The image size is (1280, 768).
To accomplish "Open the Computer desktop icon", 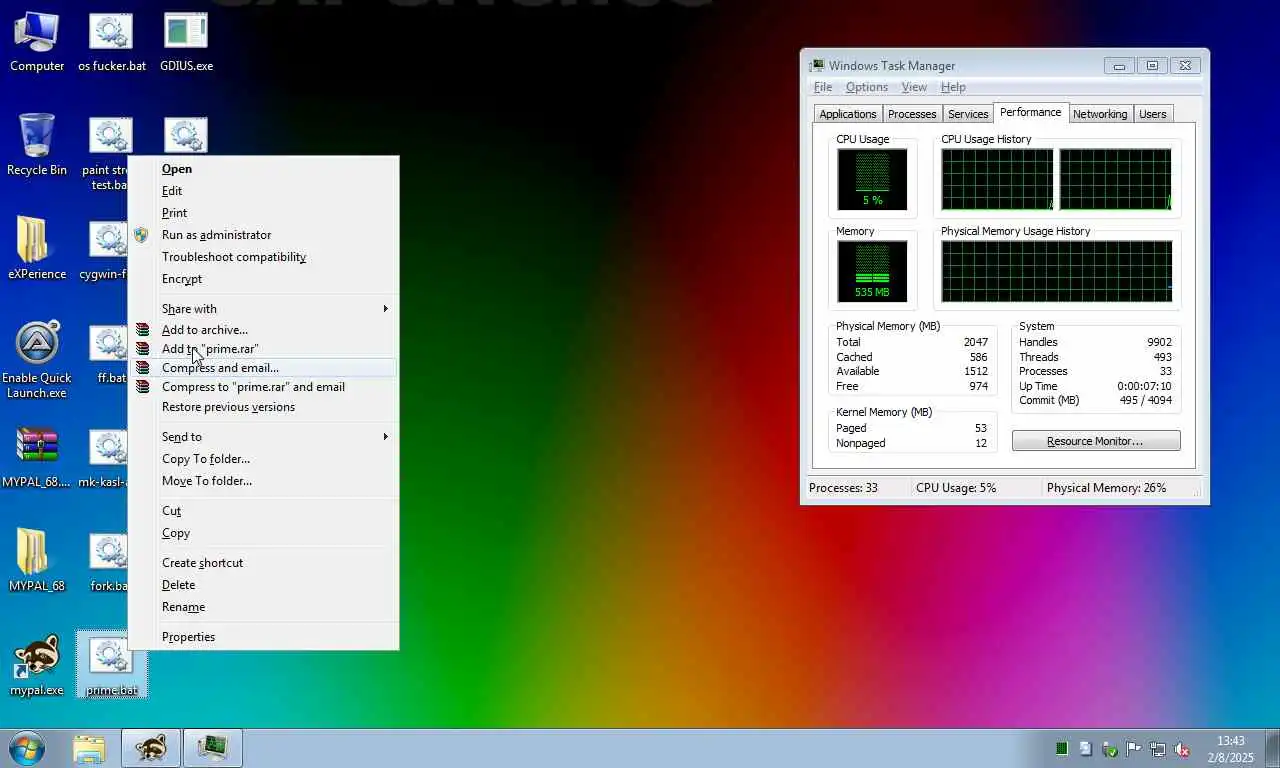I will 37,42.
